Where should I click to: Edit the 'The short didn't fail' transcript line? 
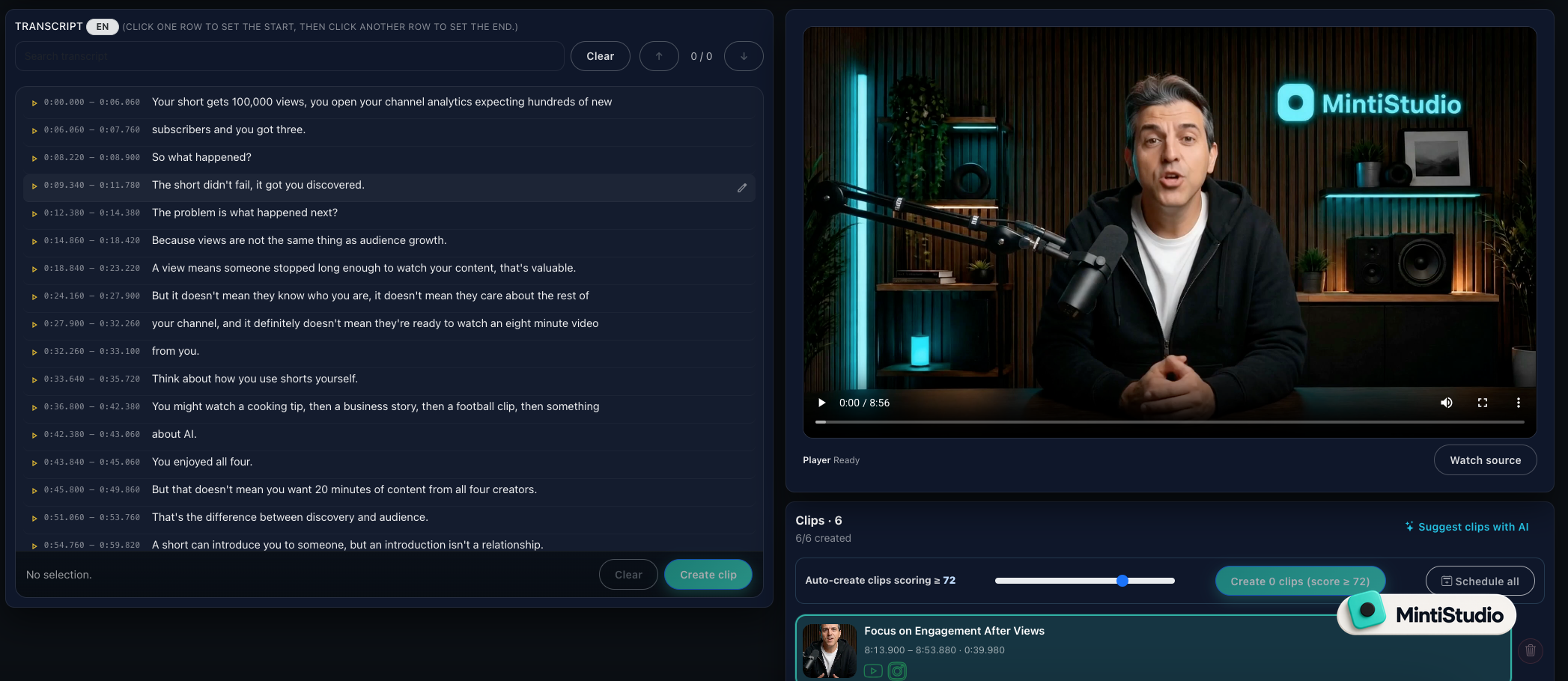point(741,188)
